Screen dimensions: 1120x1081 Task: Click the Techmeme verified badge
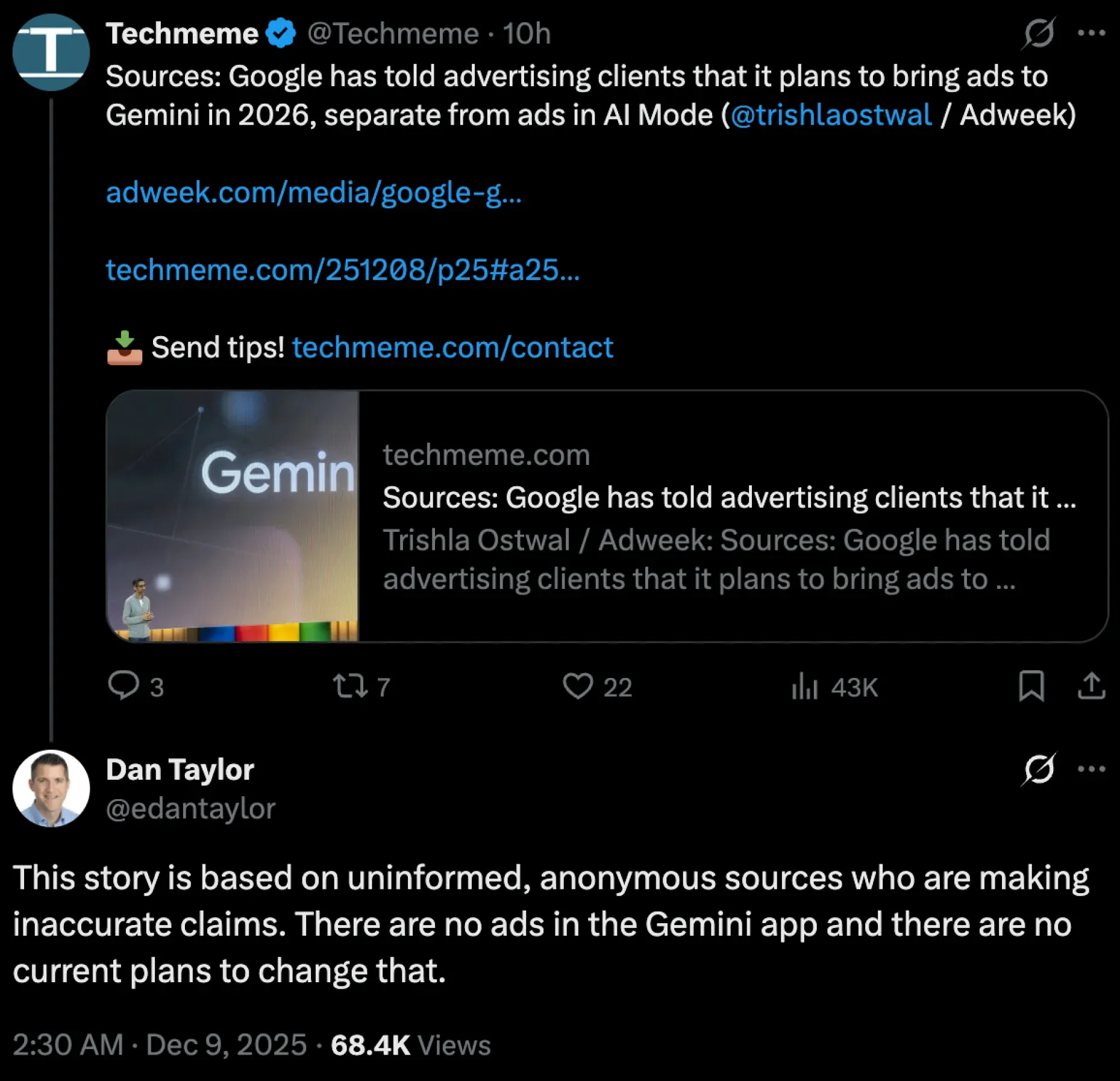(x=281, y=33)
